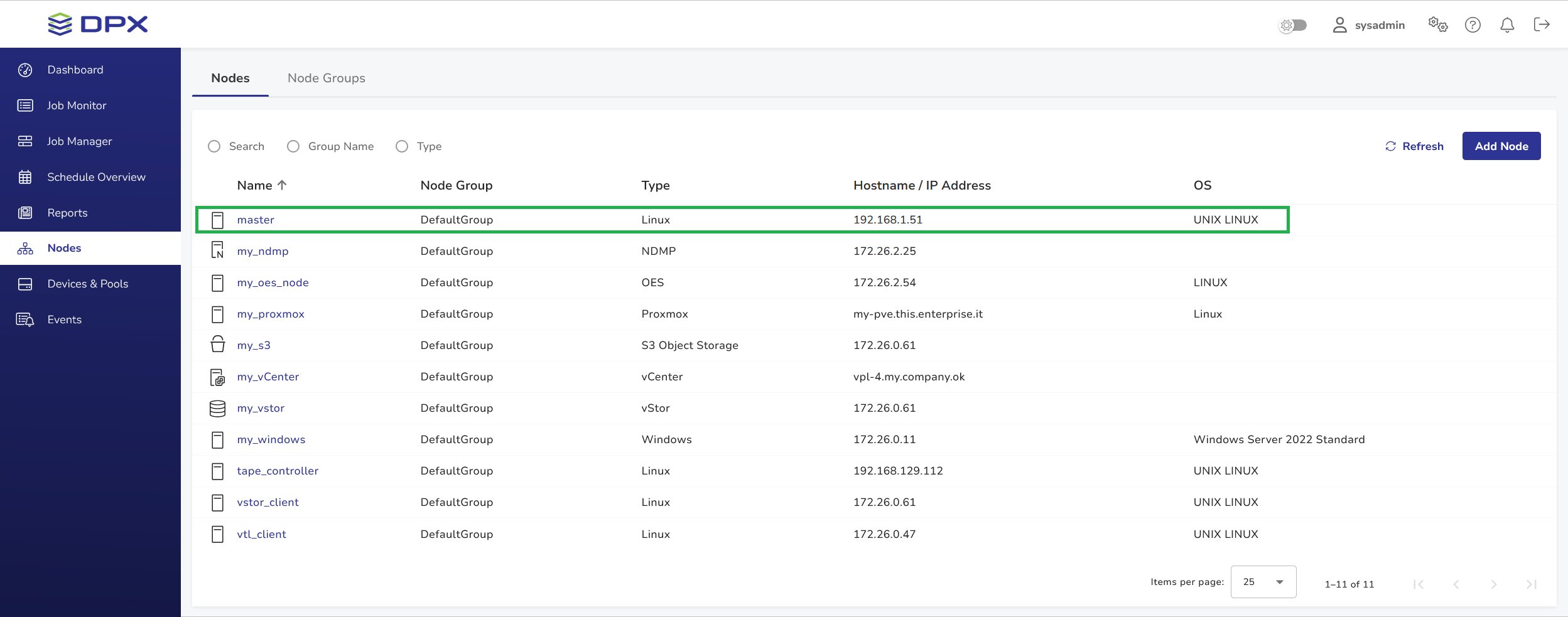Open the help question mark icon
This screenshot has width=1568, height=617.
pyautogui.click(x=1473, y=24)
